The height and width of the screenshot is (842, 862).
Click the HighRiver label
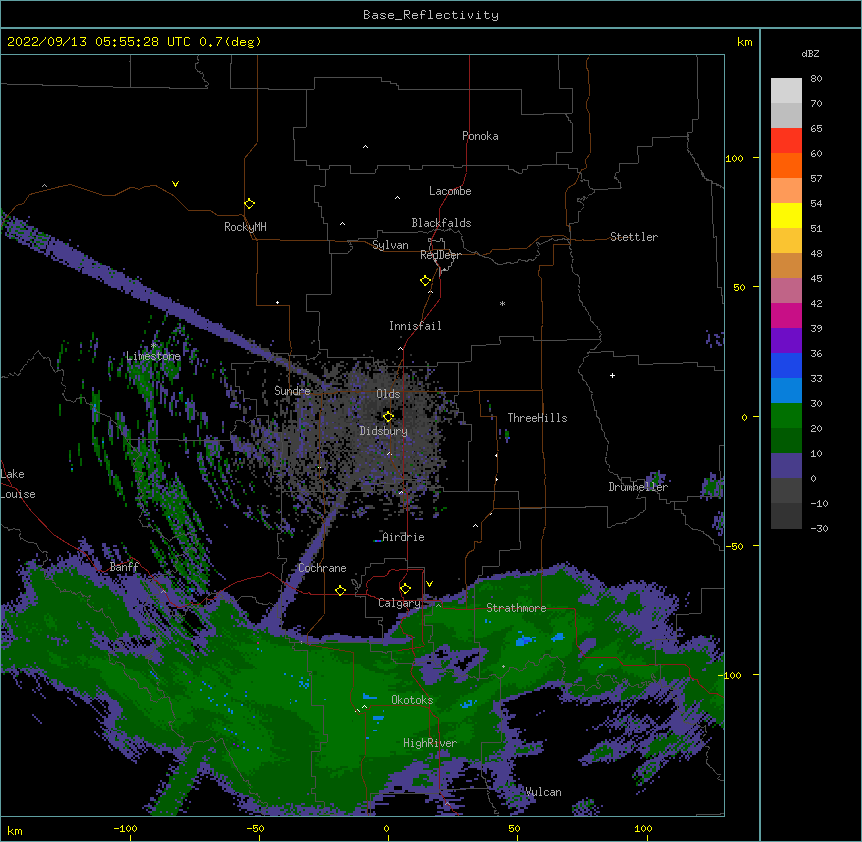tap(430, 743)
